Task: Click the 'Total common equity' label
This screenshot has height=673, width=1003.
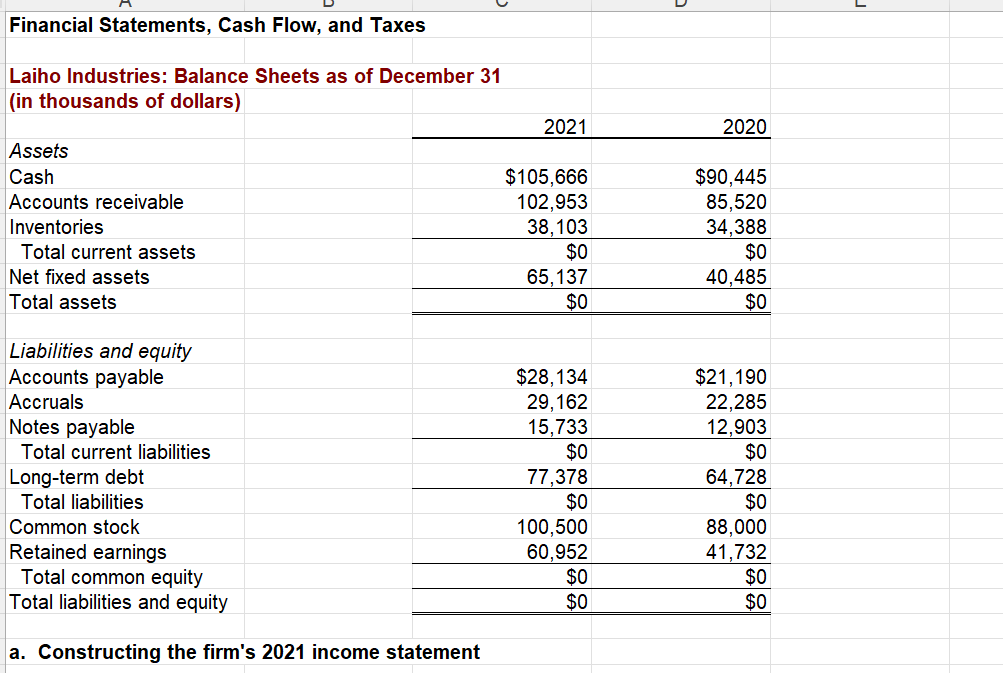Action: (x=112, y=577)
